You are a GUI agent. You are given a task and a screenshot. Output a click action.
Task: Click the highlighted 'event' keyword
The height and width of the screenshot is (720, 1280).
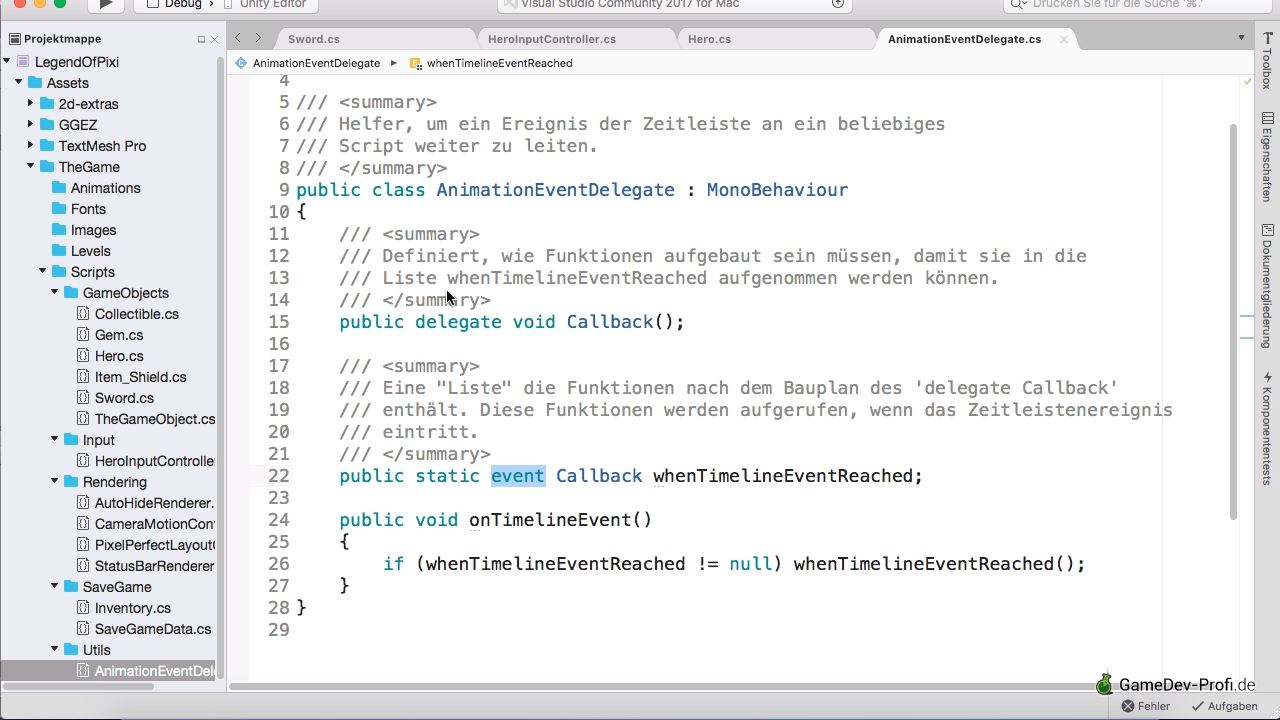point(517,476)
